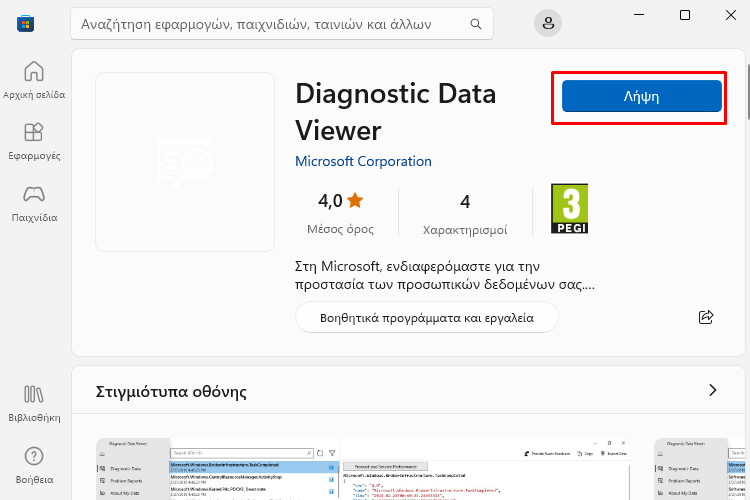Expand the Στιγμιότυπα οθόνης section arrow

[713, 390]
